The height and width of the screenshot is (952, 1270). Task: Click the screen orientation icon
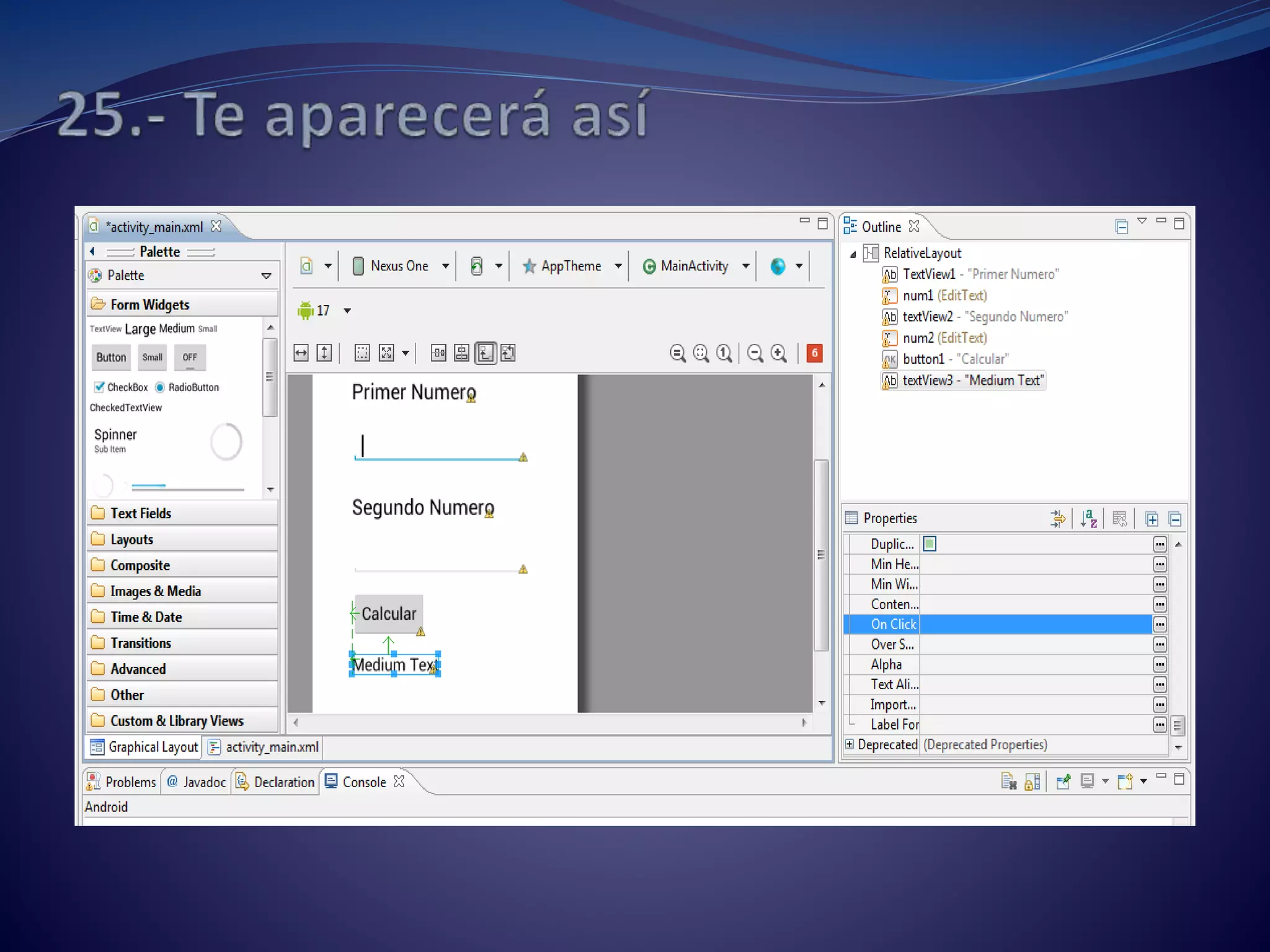pos(477,266)
